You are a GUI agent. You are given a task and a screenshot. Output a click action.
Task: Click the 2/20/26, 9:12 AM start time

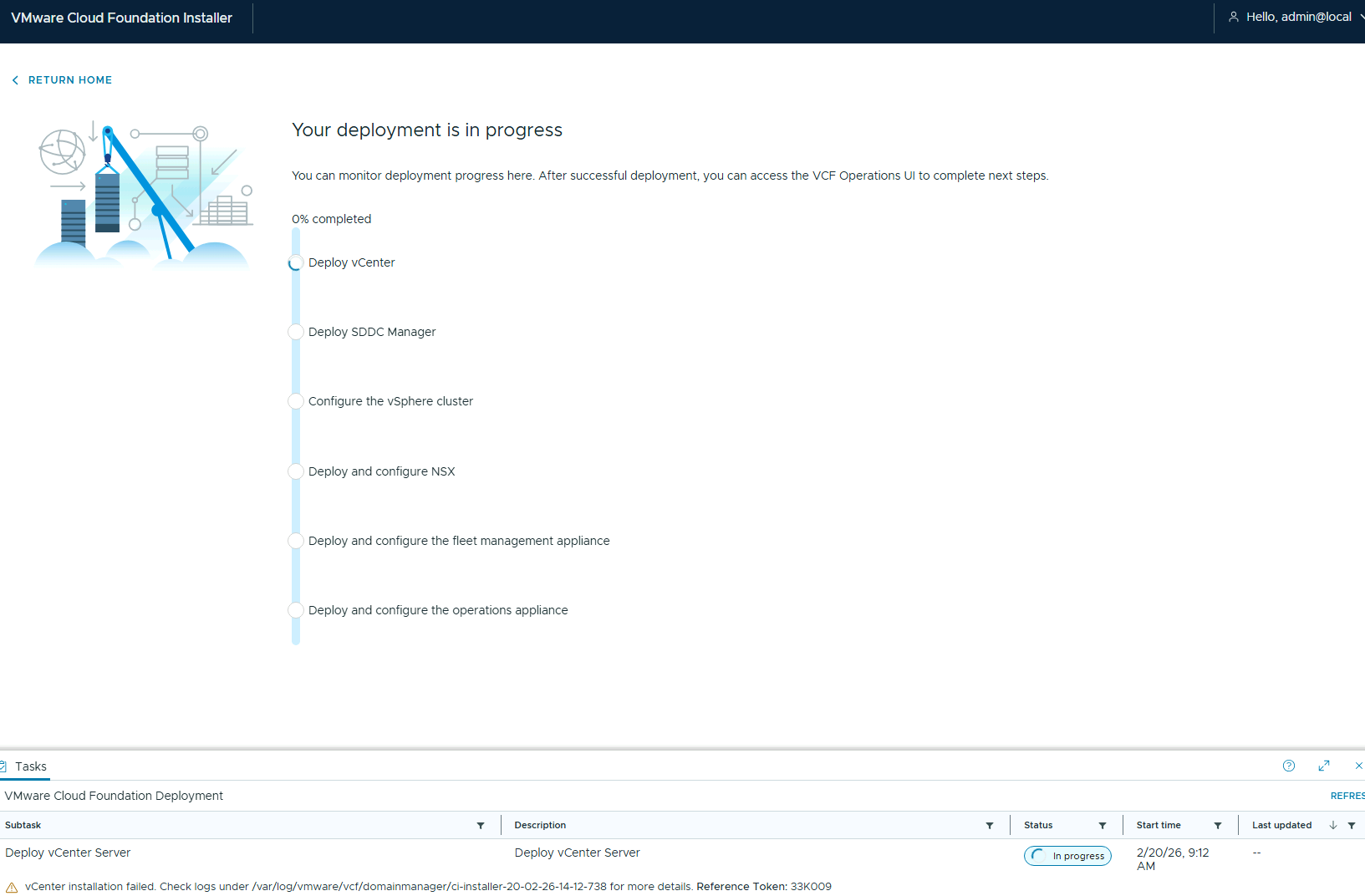click(x=1173, y=859)
